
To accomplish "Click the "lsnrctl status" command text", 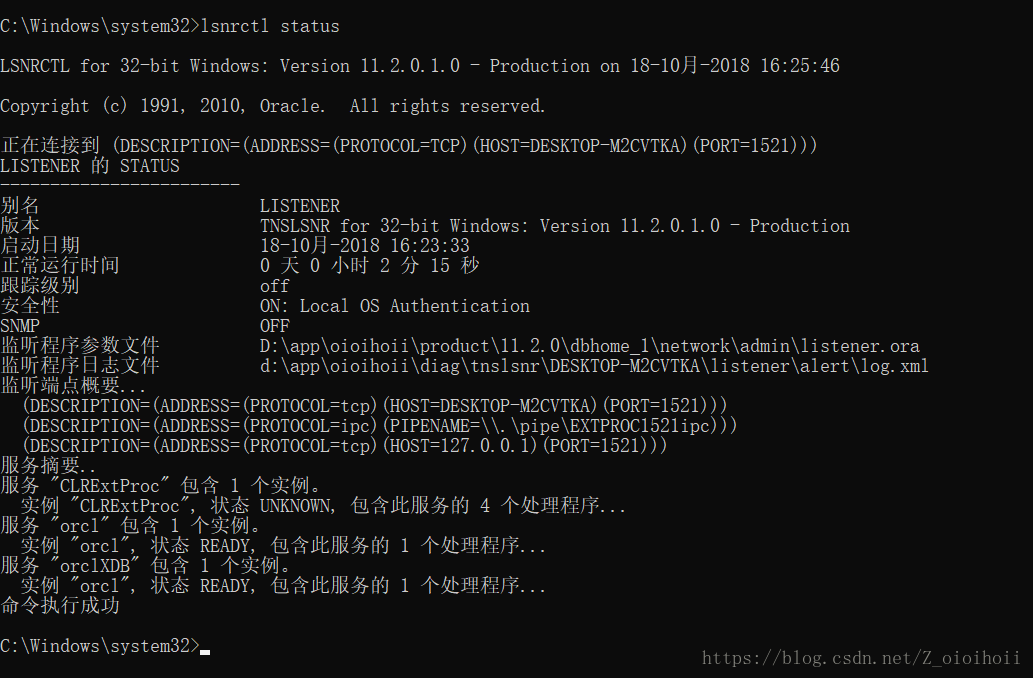I will [270, 26].
